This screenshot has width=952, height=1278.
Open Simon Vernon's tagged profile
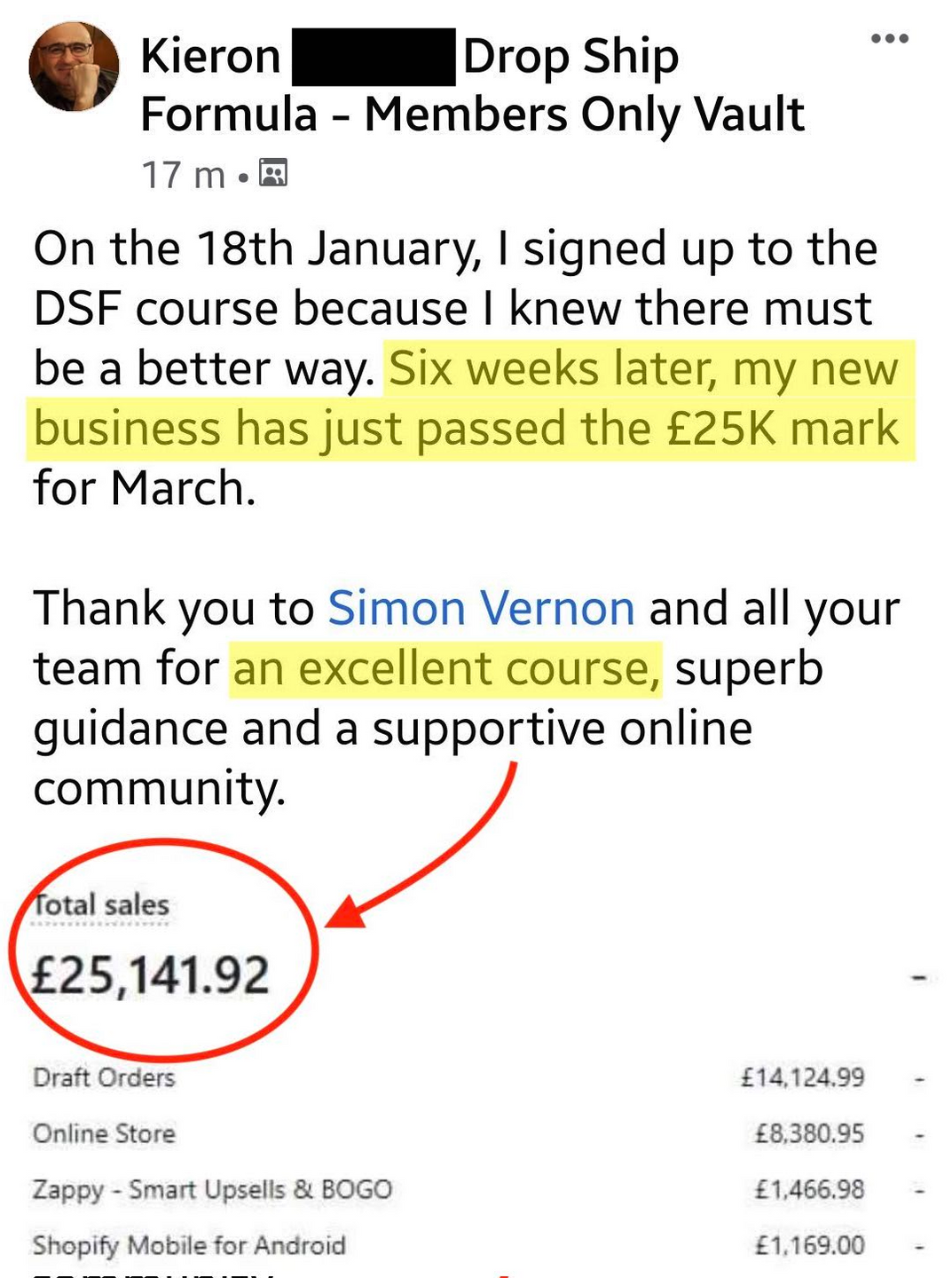[x=481, y=609]
